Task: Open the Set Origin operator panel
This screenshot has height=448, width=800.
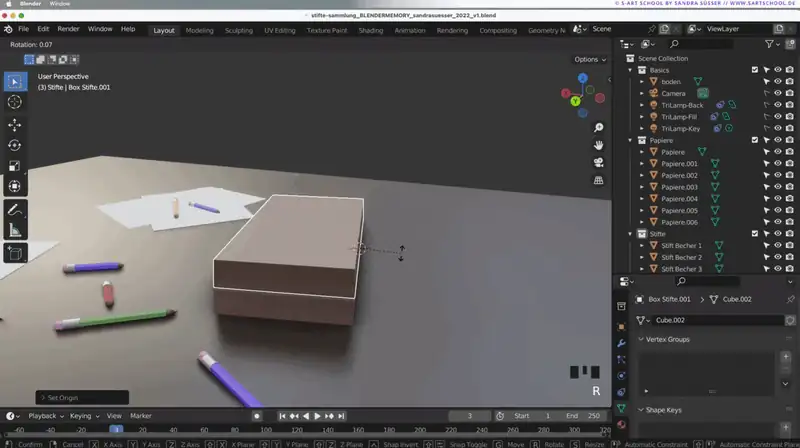Action: pos(82,397)
